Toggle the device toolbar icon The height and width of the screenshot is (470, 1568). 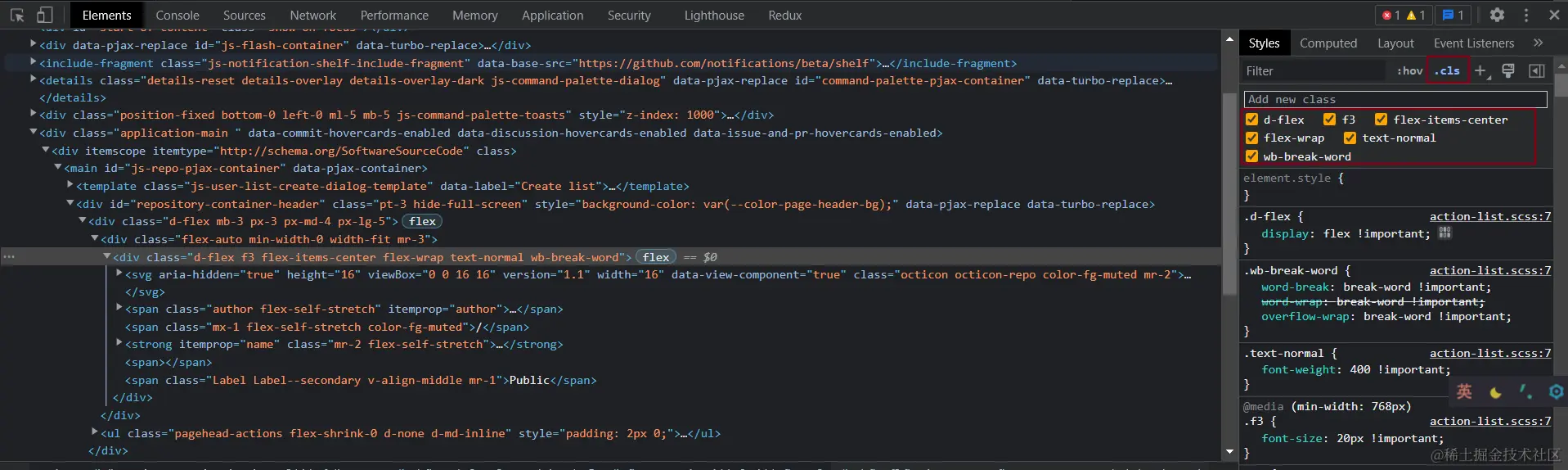click(45, 15)
